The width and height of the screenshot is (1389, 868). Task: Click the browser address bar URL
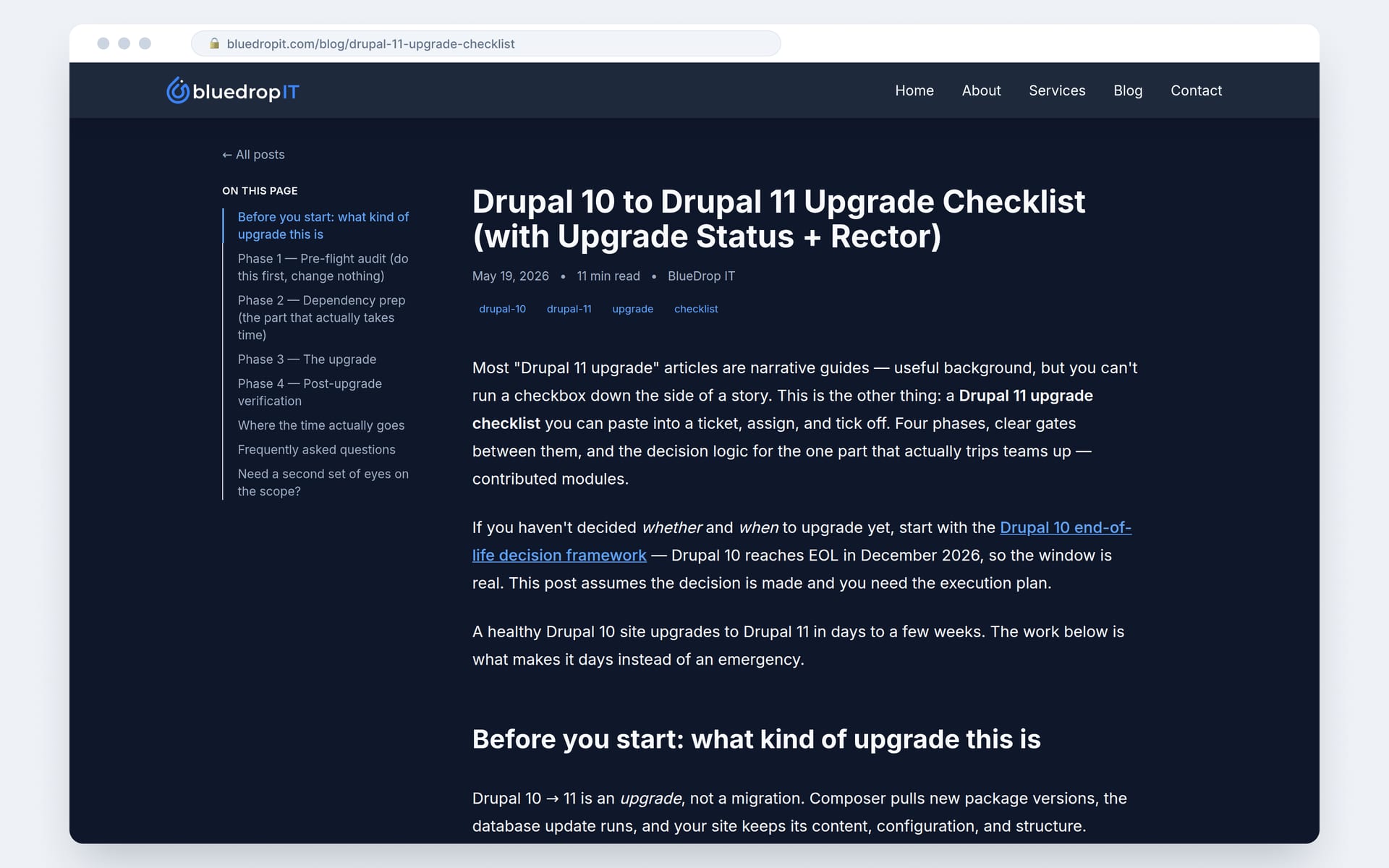[x=370, y=44]
